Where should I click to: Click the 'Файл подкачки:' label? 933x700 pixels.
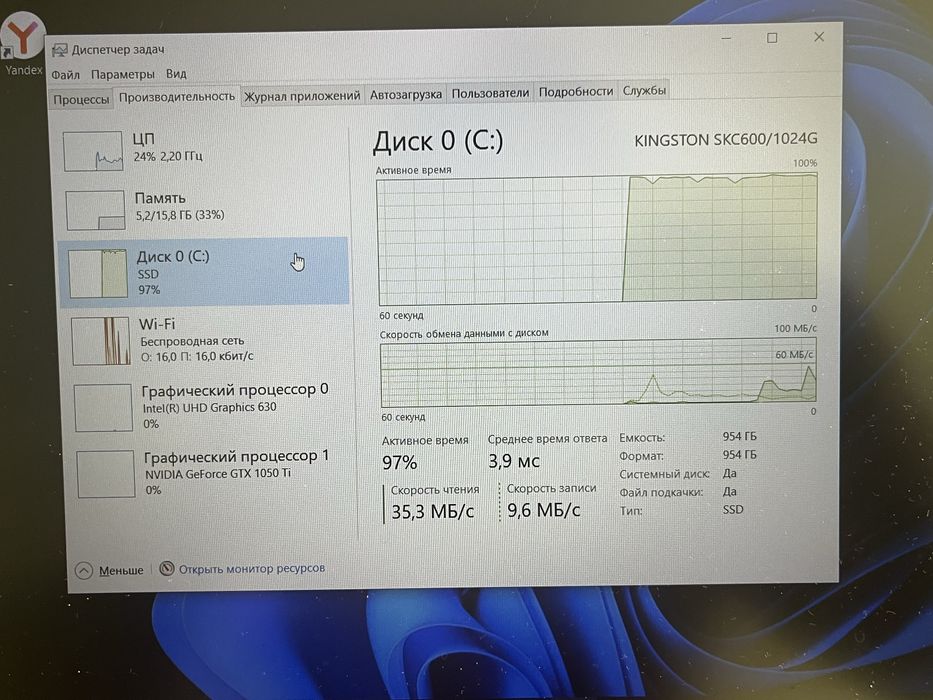click(661, 493)
